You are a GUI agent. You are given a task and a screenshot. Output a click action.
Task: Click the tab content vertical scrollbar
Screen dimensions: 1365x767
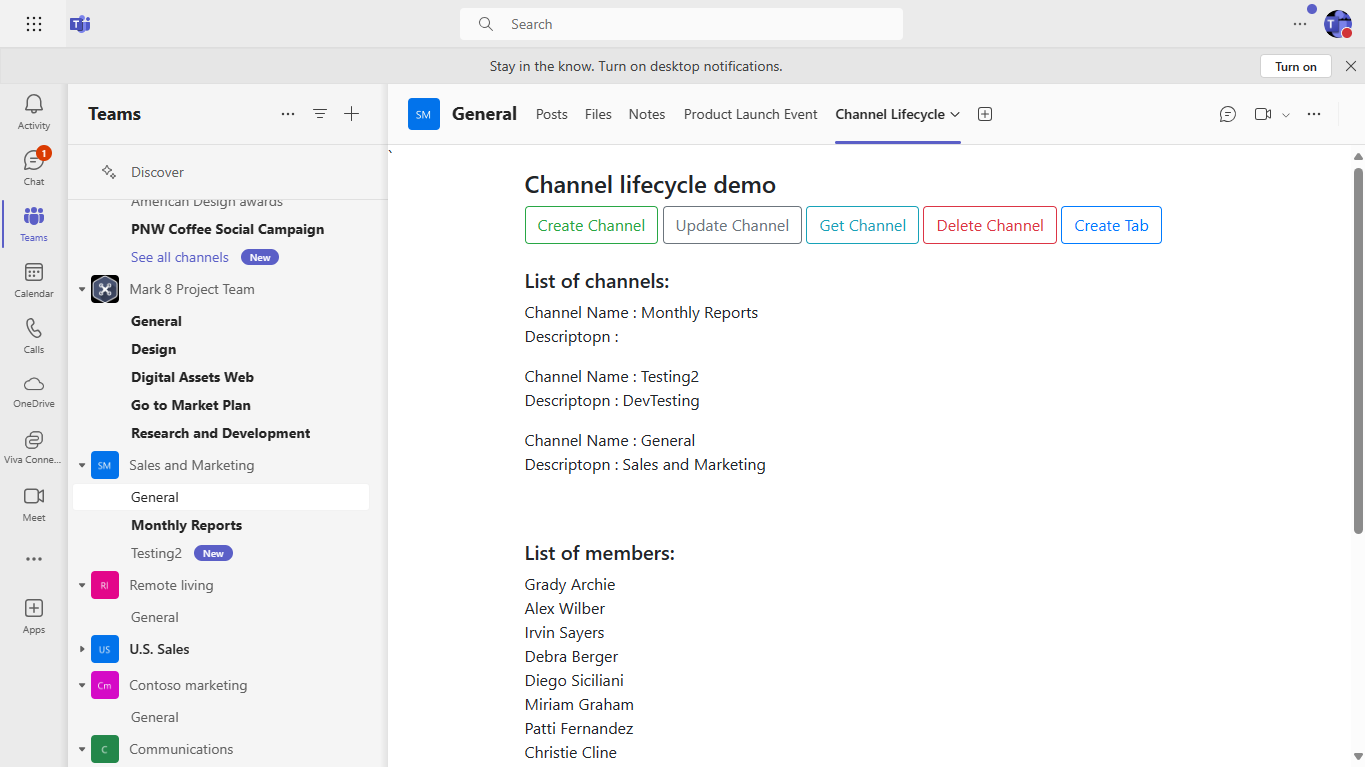click(x=1358, y=350)
